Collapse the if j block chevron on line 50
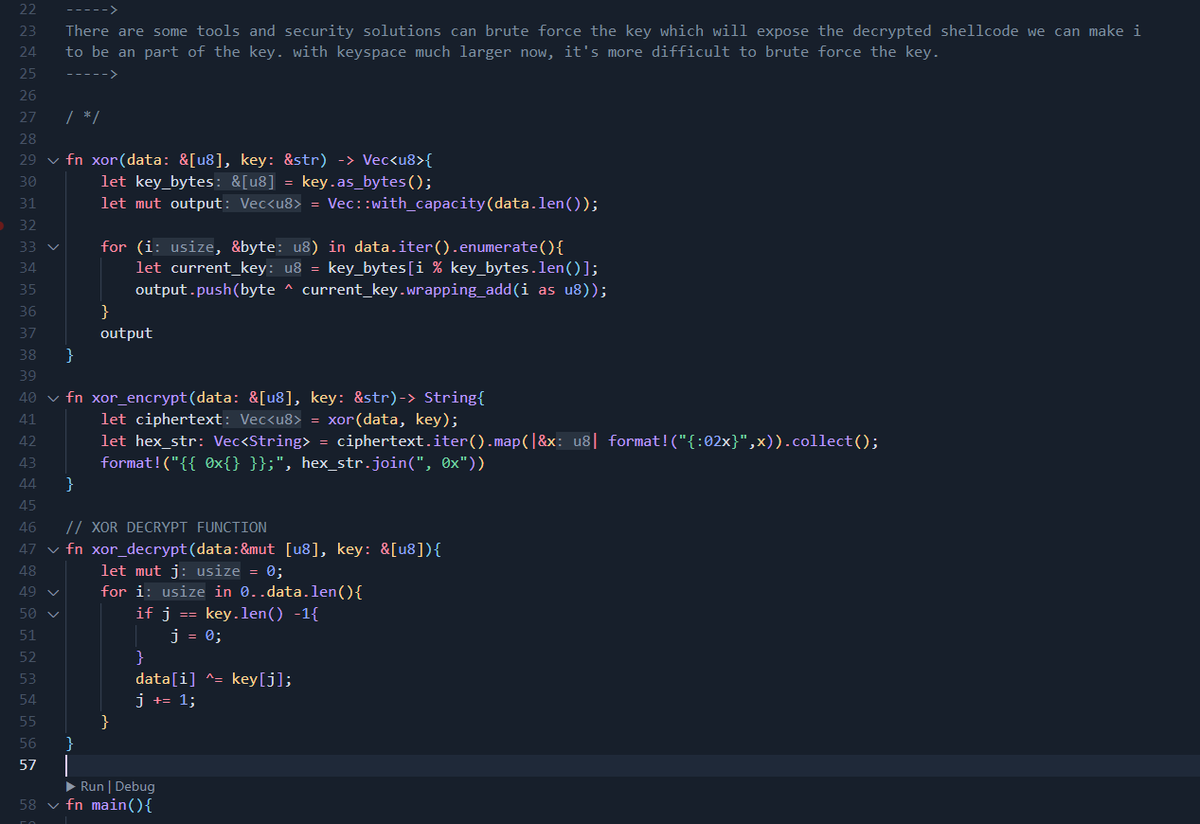1200x824 pixels. pyautogui.click(x=53, y=614)
